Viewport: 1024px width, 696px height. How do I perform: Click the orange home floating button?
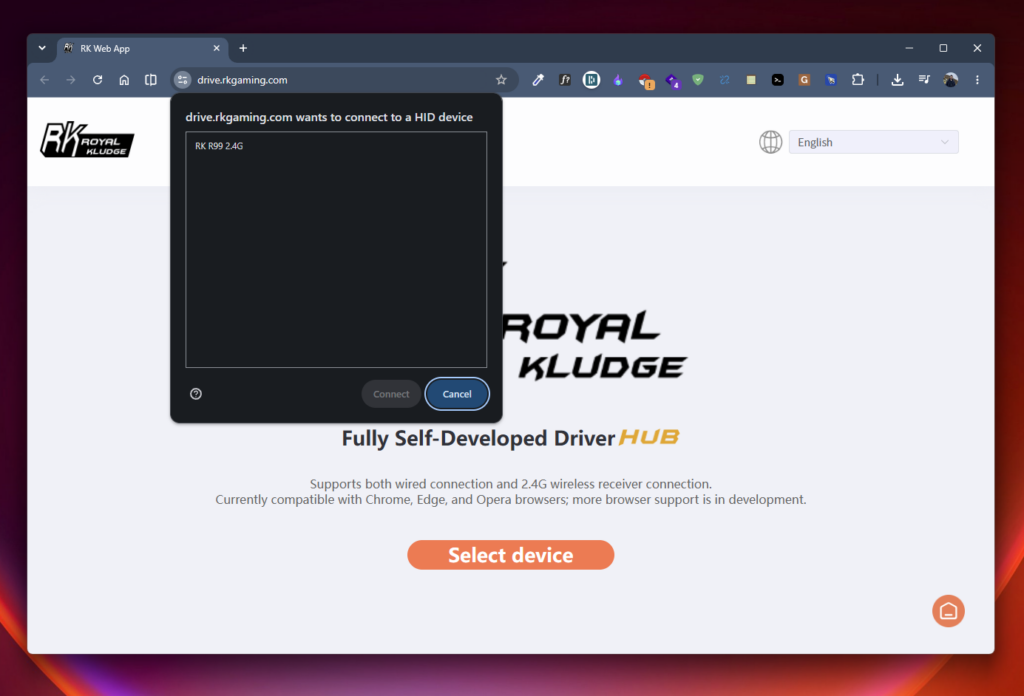coord(948,611)
